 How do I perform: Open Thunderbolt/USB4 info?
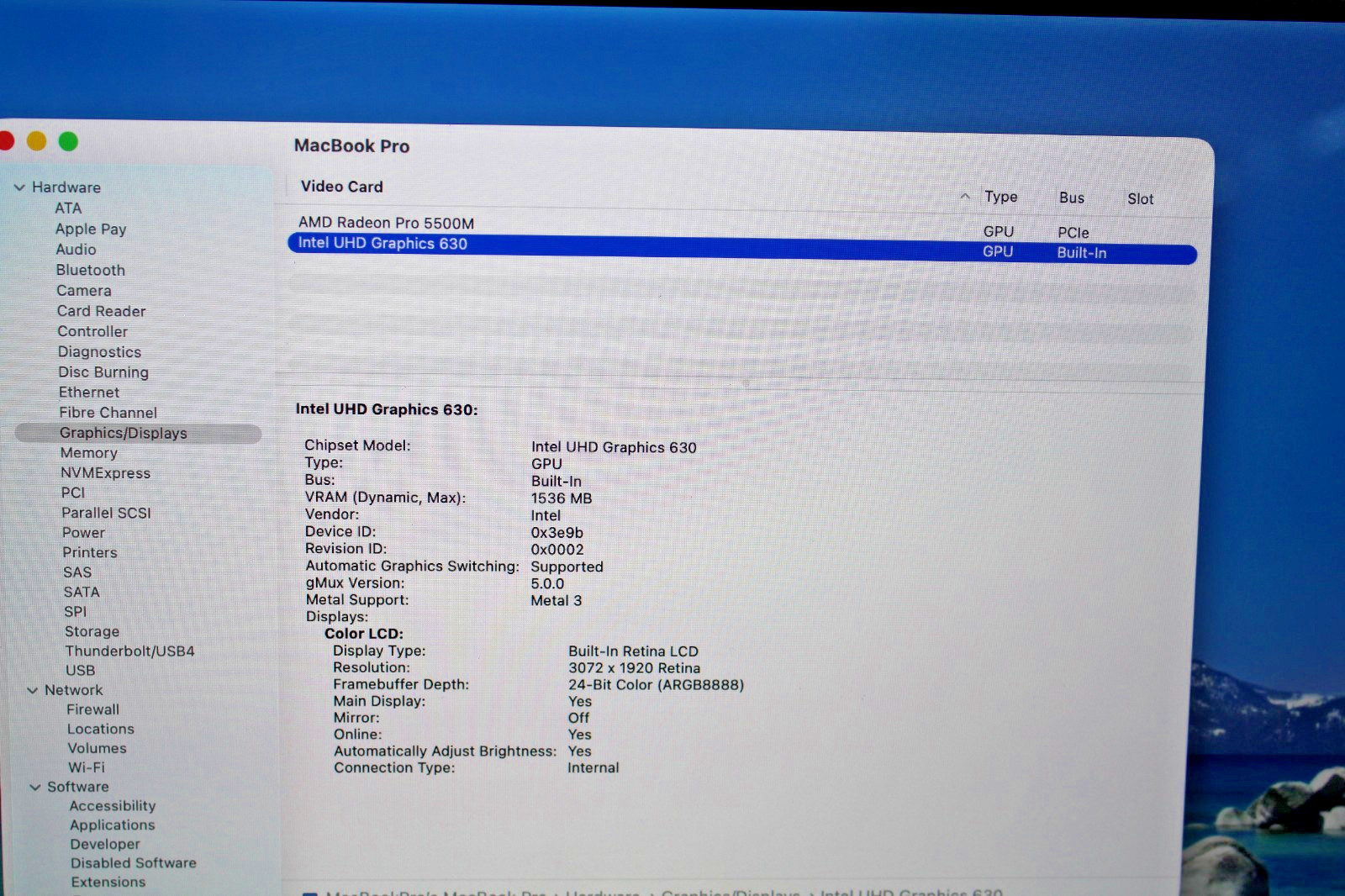pos(130,651)
